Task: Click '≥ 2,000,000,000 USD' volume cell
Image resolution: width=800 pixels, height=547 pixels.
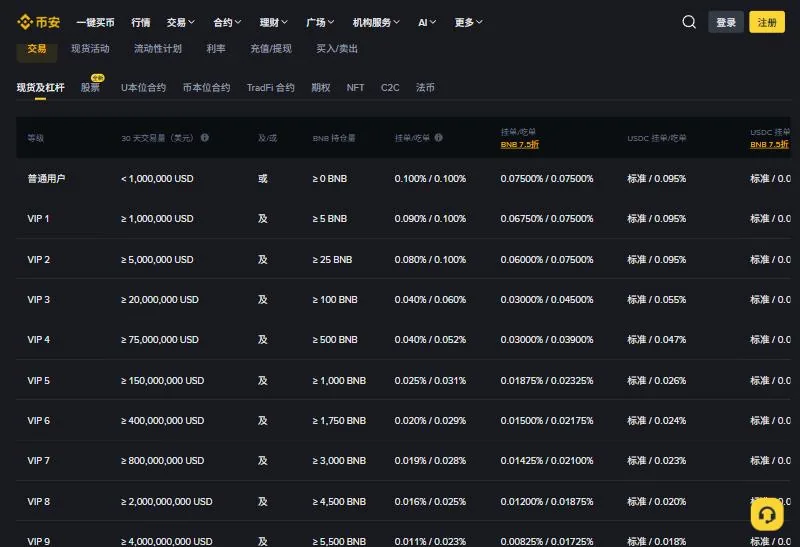Action: pyautogui.click(x=166, y=502)
